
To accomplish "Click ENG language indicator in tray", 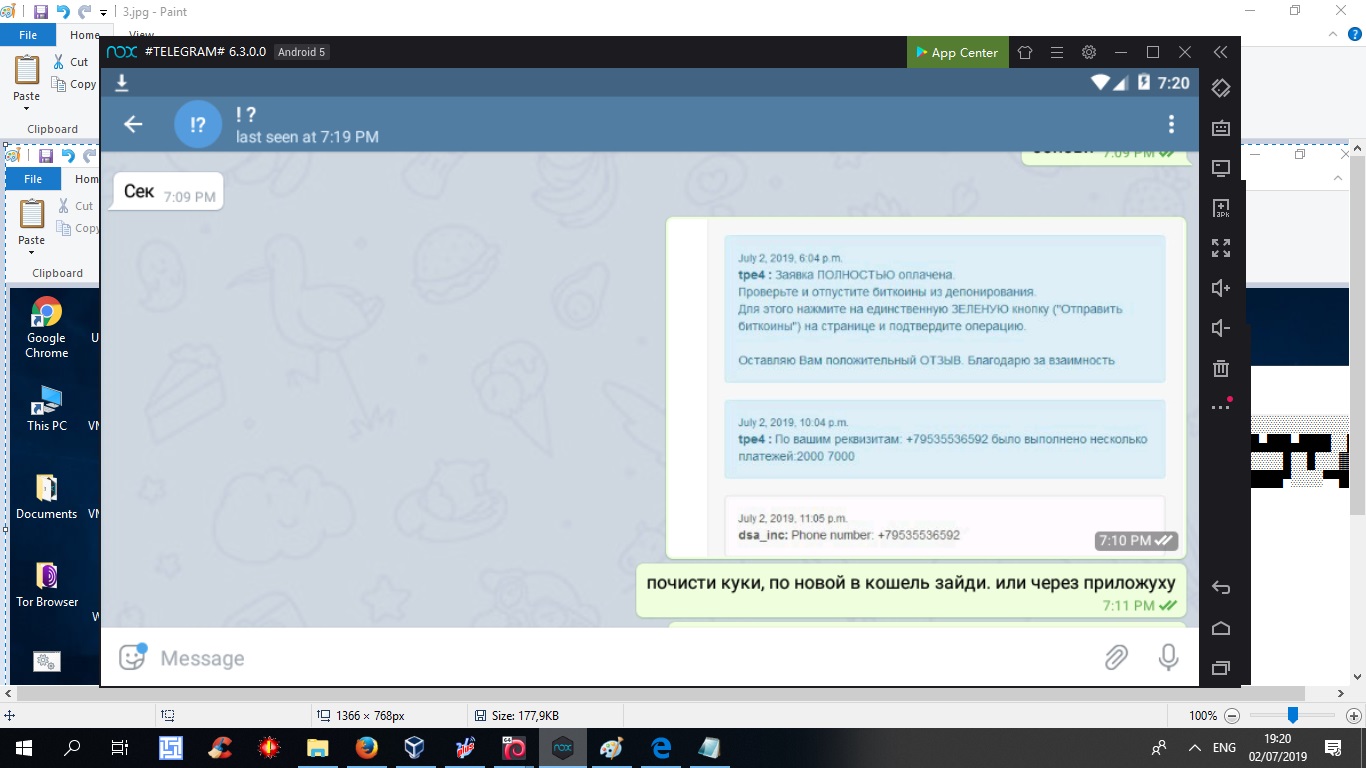I will 1224,747.
